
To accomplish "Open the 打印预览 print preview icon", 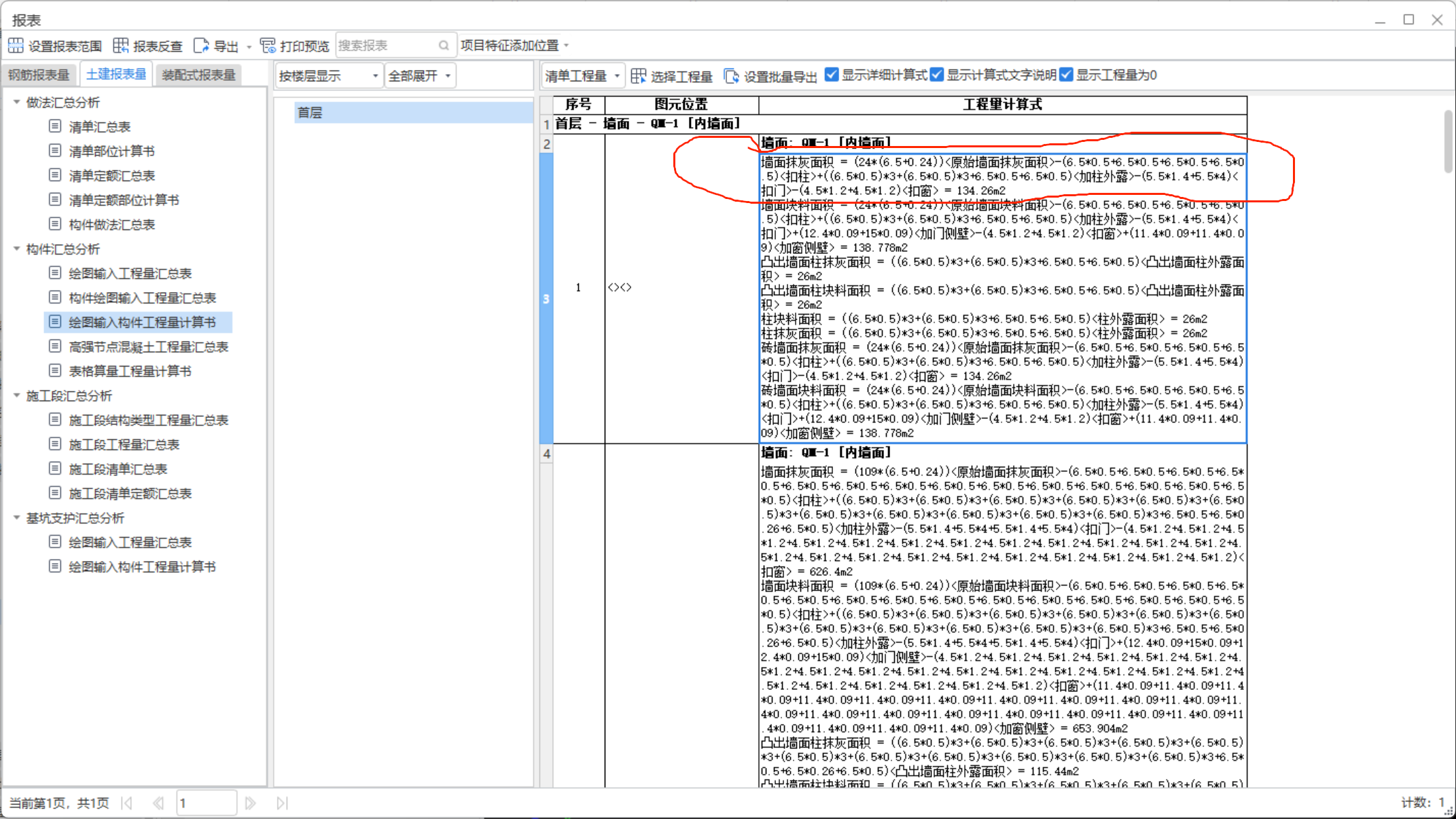I will [268, 45].
